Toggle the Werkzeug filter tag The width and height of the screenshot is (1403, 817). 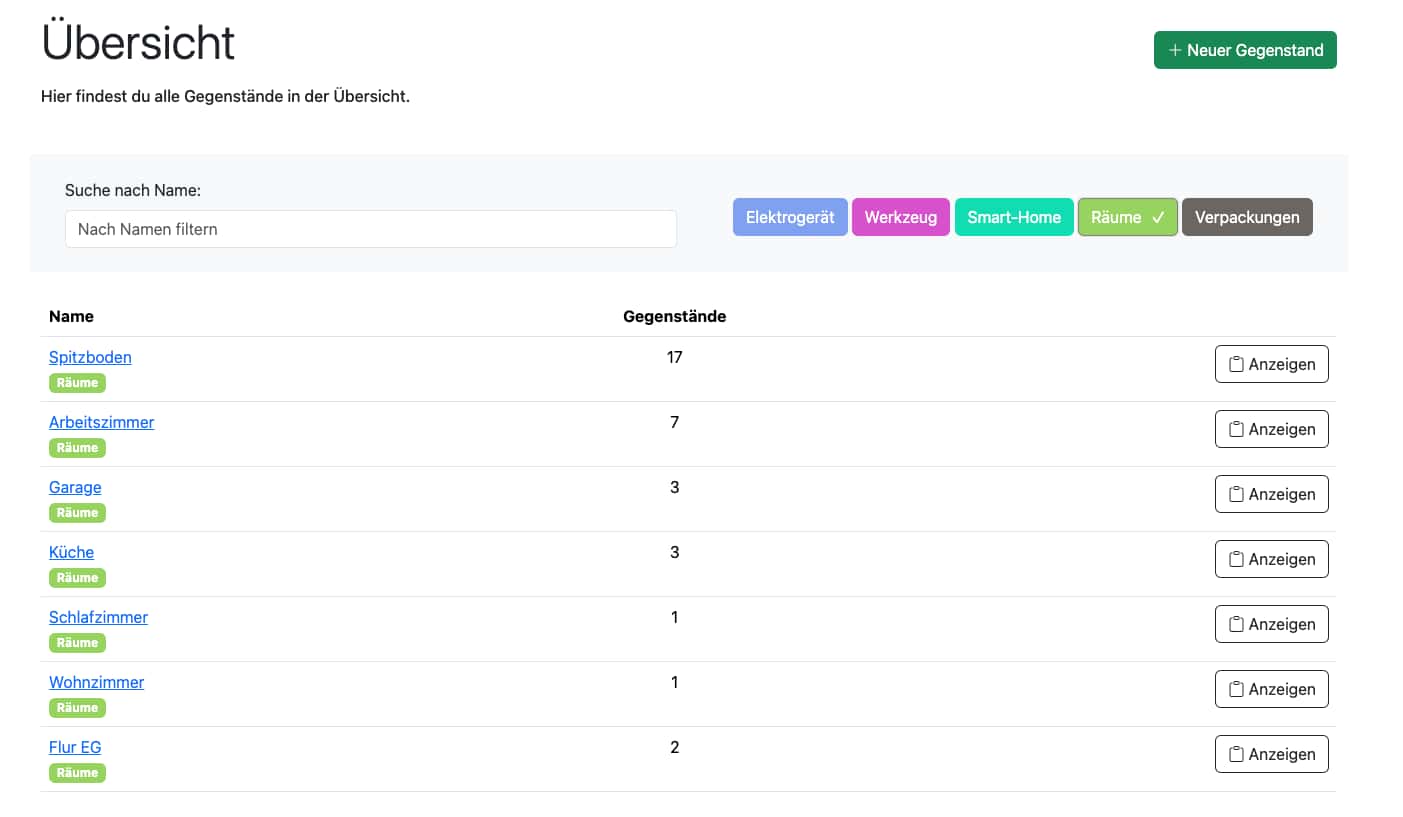[x=901, y=217]
